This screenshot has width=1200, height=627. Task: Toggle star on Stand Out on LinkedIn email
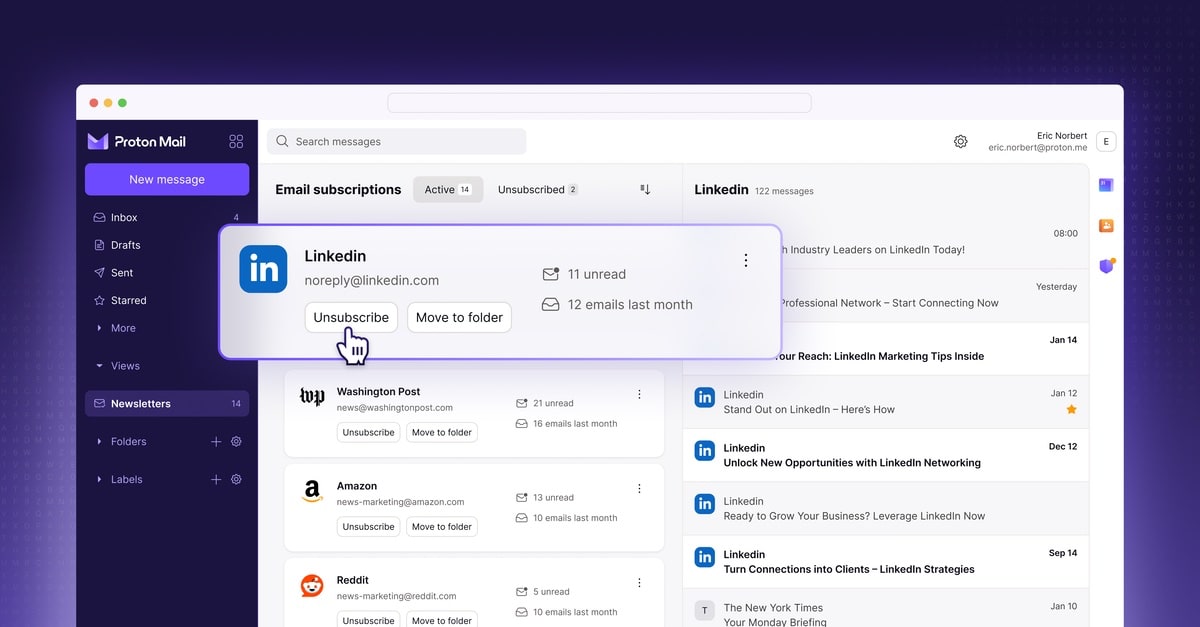[1071, 410]
